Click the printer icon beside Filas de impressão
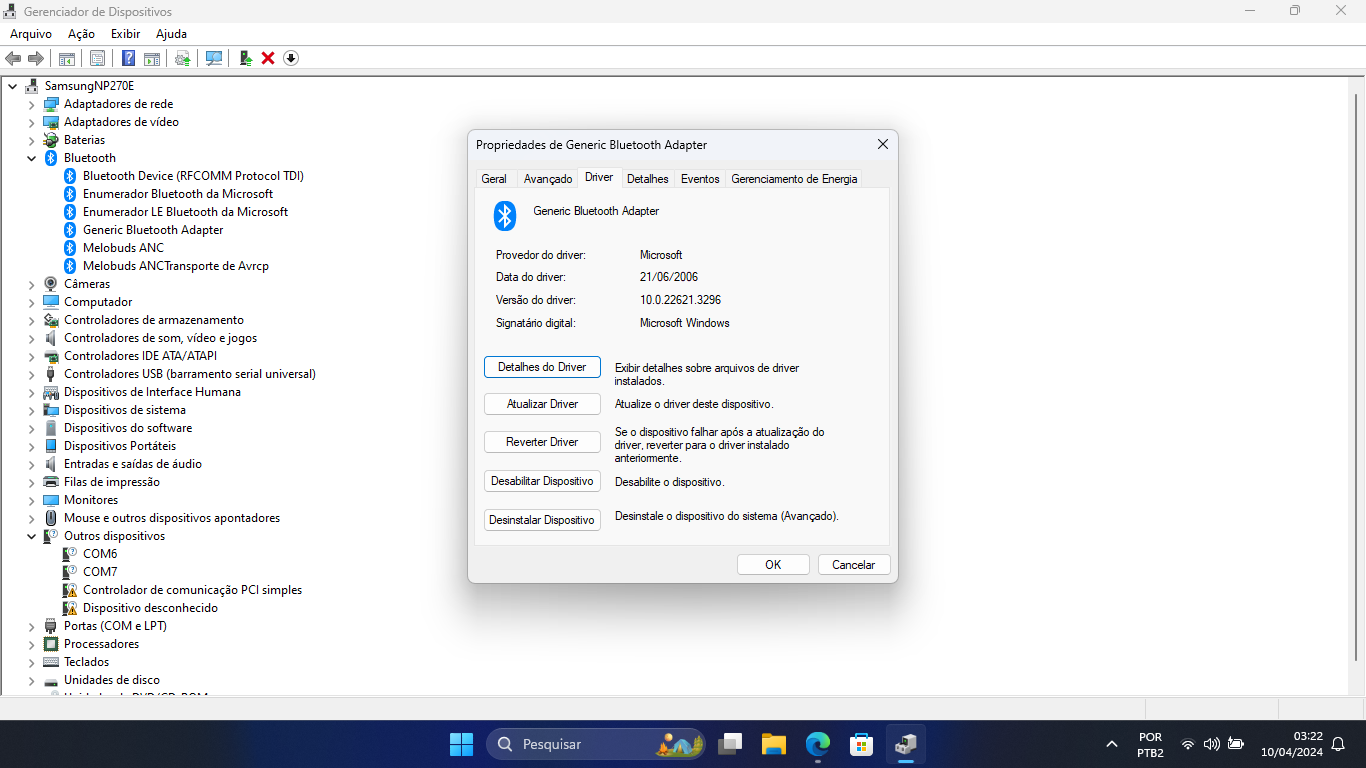 (51, 482)
